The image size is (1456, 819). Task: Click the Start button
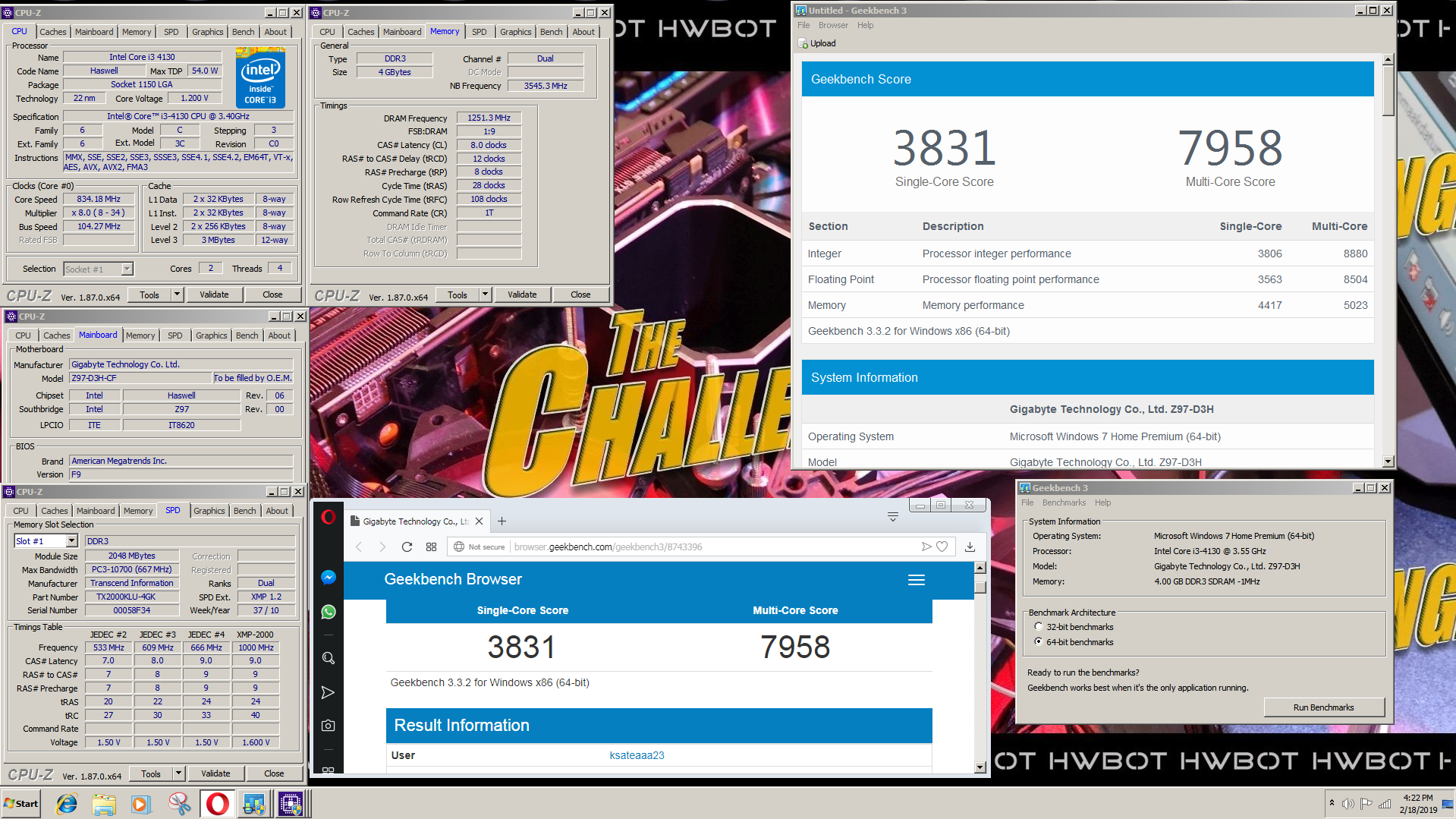21,804
